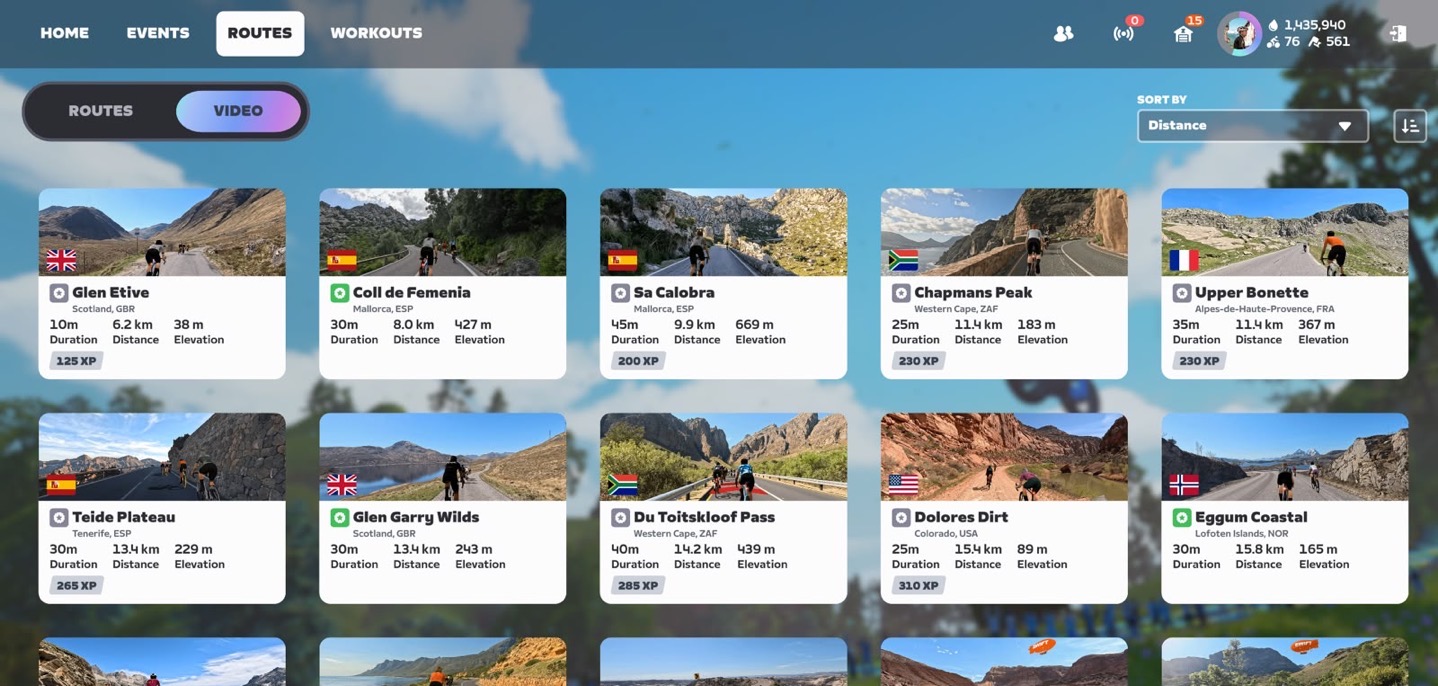Click the route badge icon beside Upper Bonette
The width and height of the screenshot is (1438, 686).
coord(1182,293)
